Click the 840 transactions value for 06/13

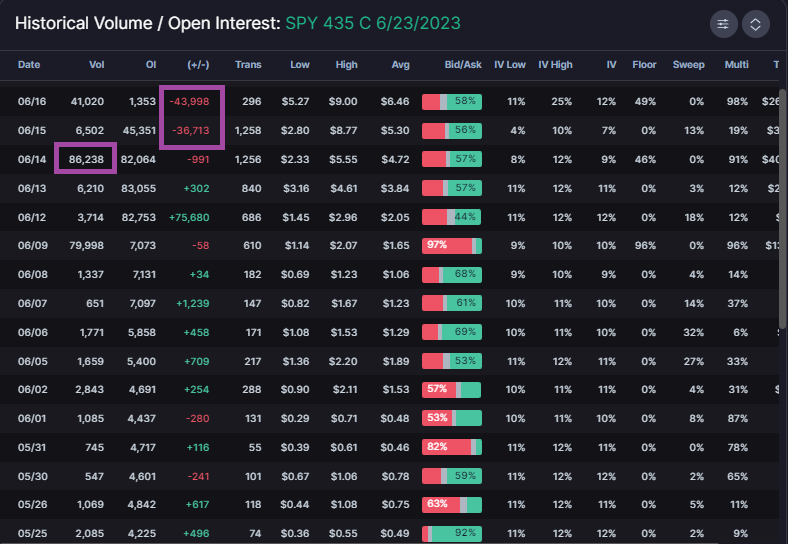click(251, 189)
